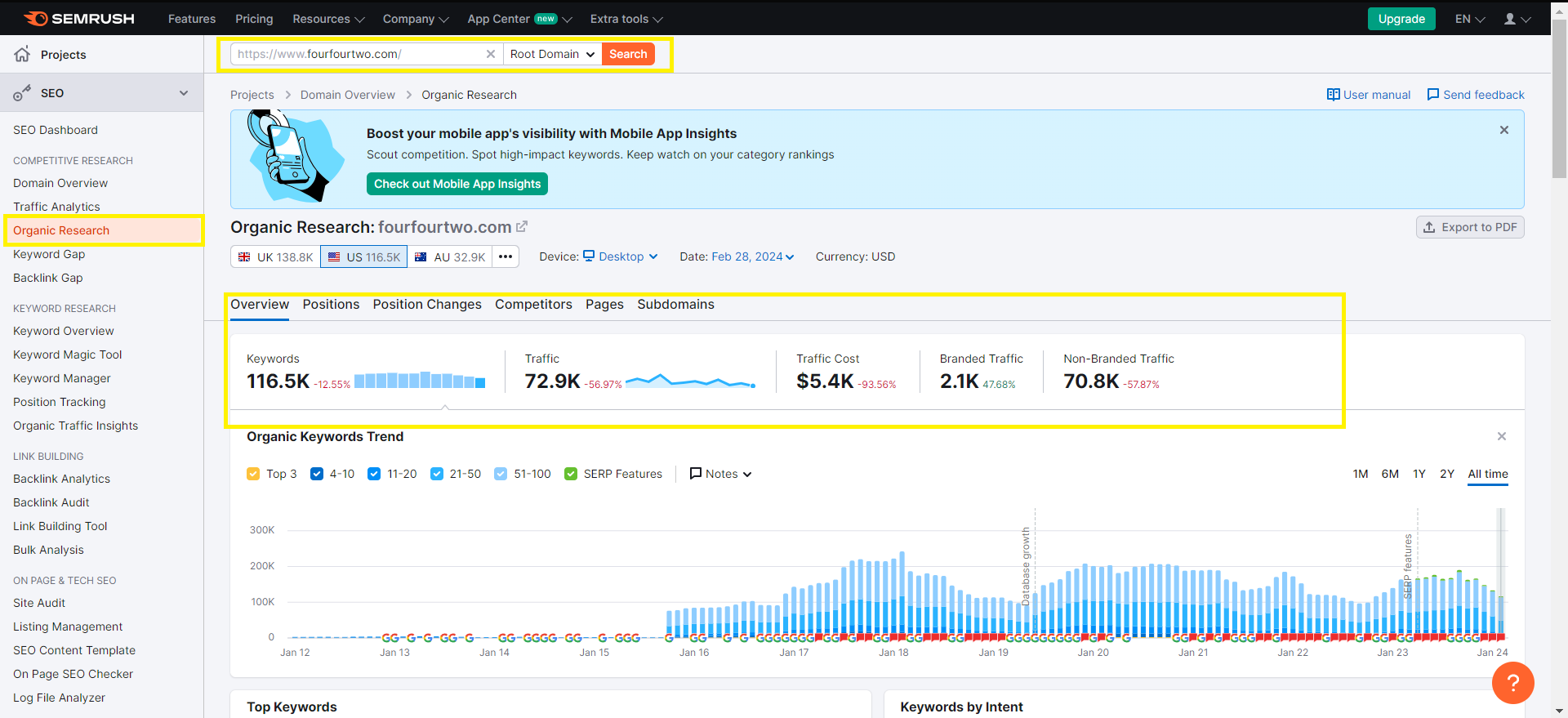This screenshot has height=718, width=1568.
Task: Switch to the Pages tab
Action: [604, 304]
